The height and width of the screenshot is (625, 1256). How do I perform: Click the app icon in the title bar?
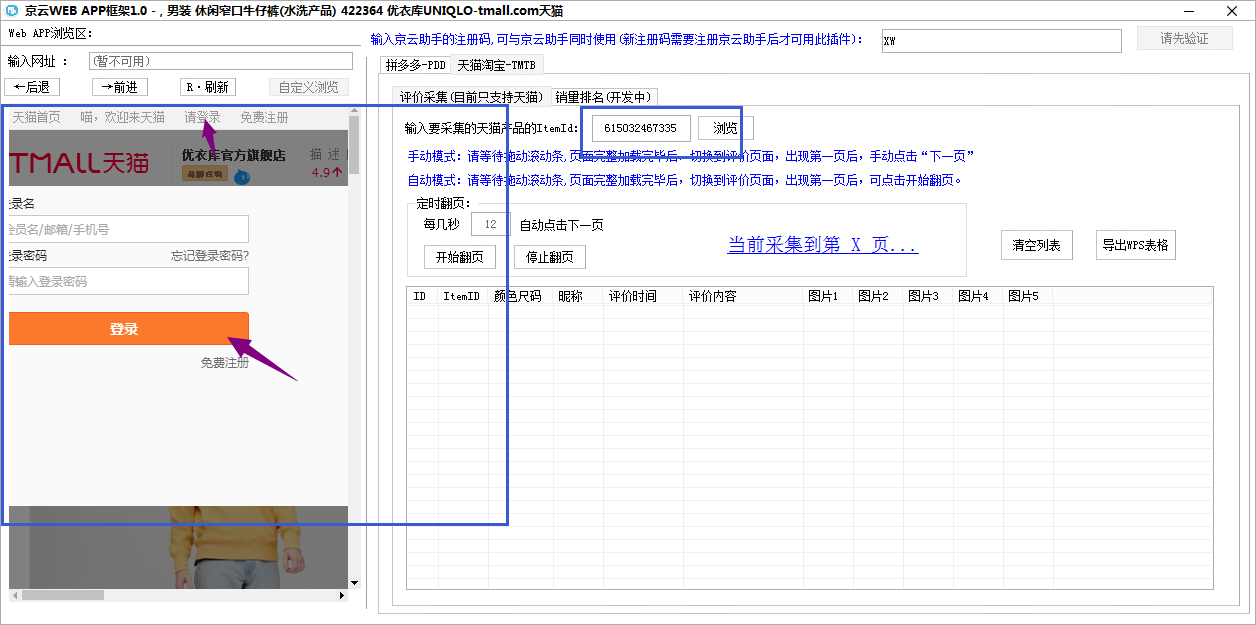point(12,10)
